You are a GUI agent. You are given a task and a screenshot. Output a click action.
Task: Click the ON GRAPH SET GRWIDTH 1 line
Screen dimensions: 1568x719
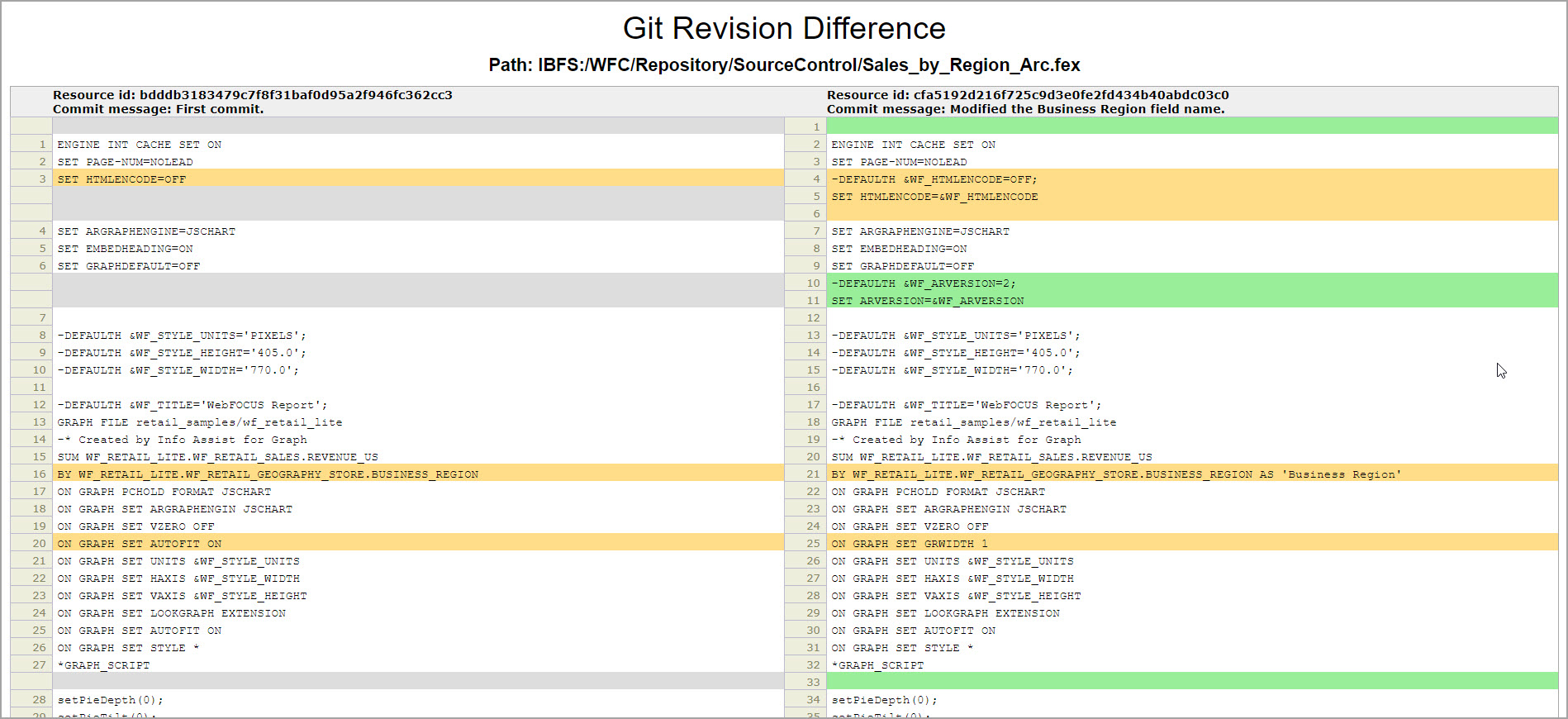(909, 544)
